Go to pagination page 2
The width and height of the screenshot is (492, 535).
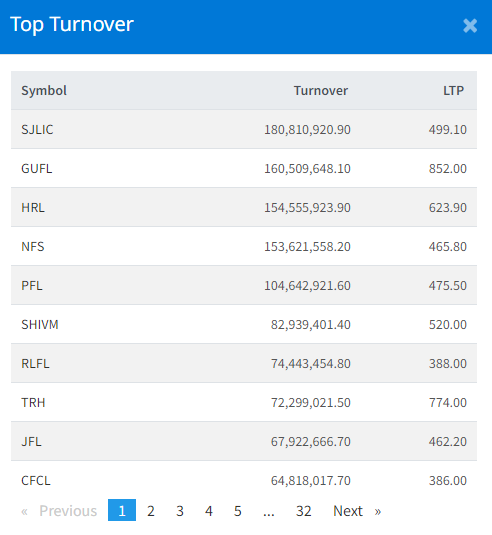pos(151,510)
